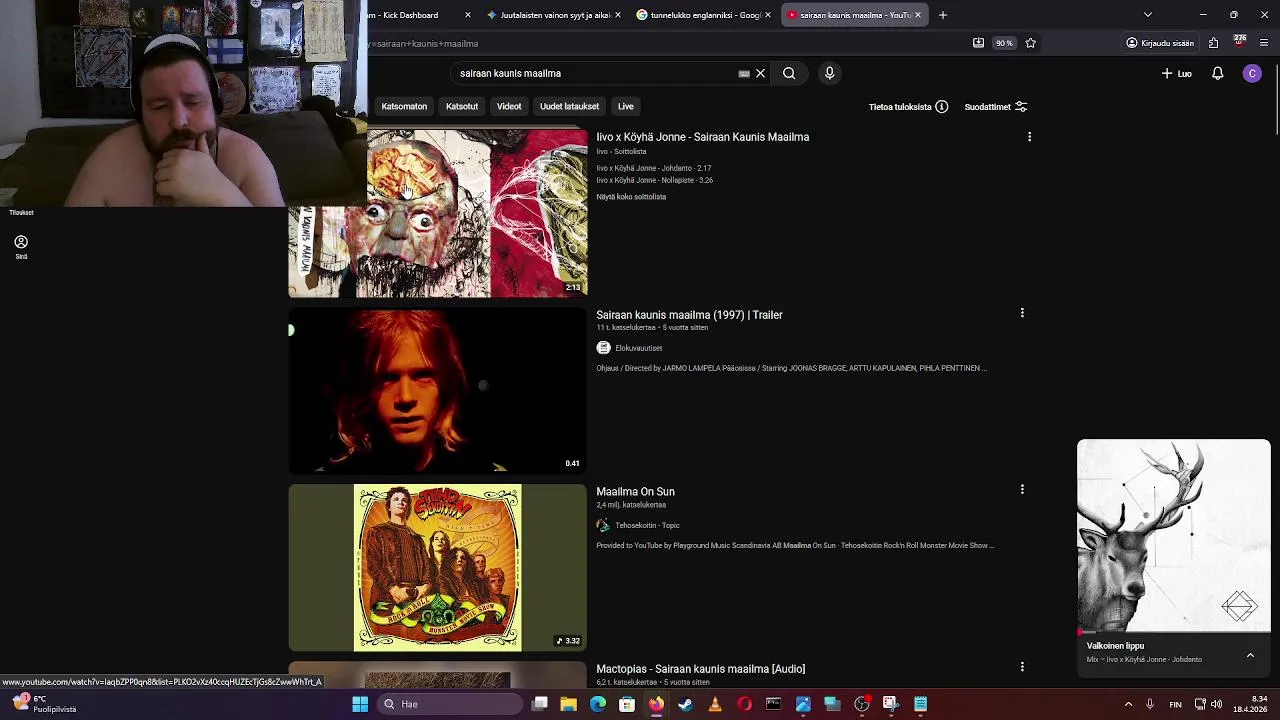Open Firefox from the taskbar

[656, 704]
